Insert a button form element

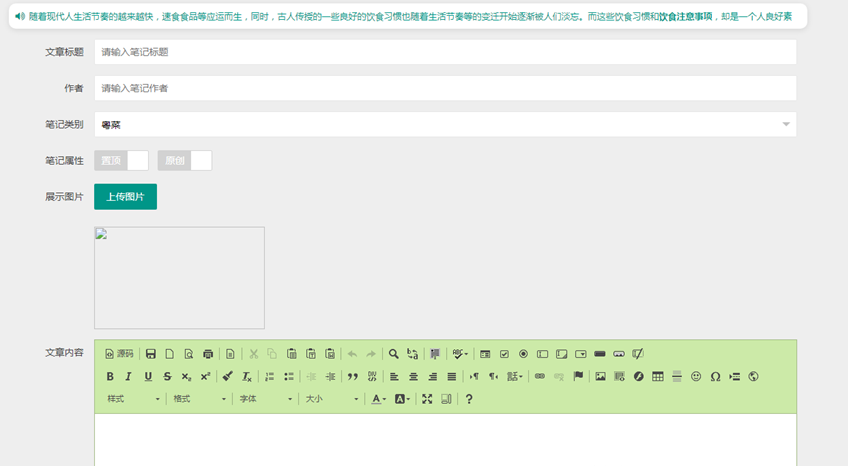tap(600, 354)
